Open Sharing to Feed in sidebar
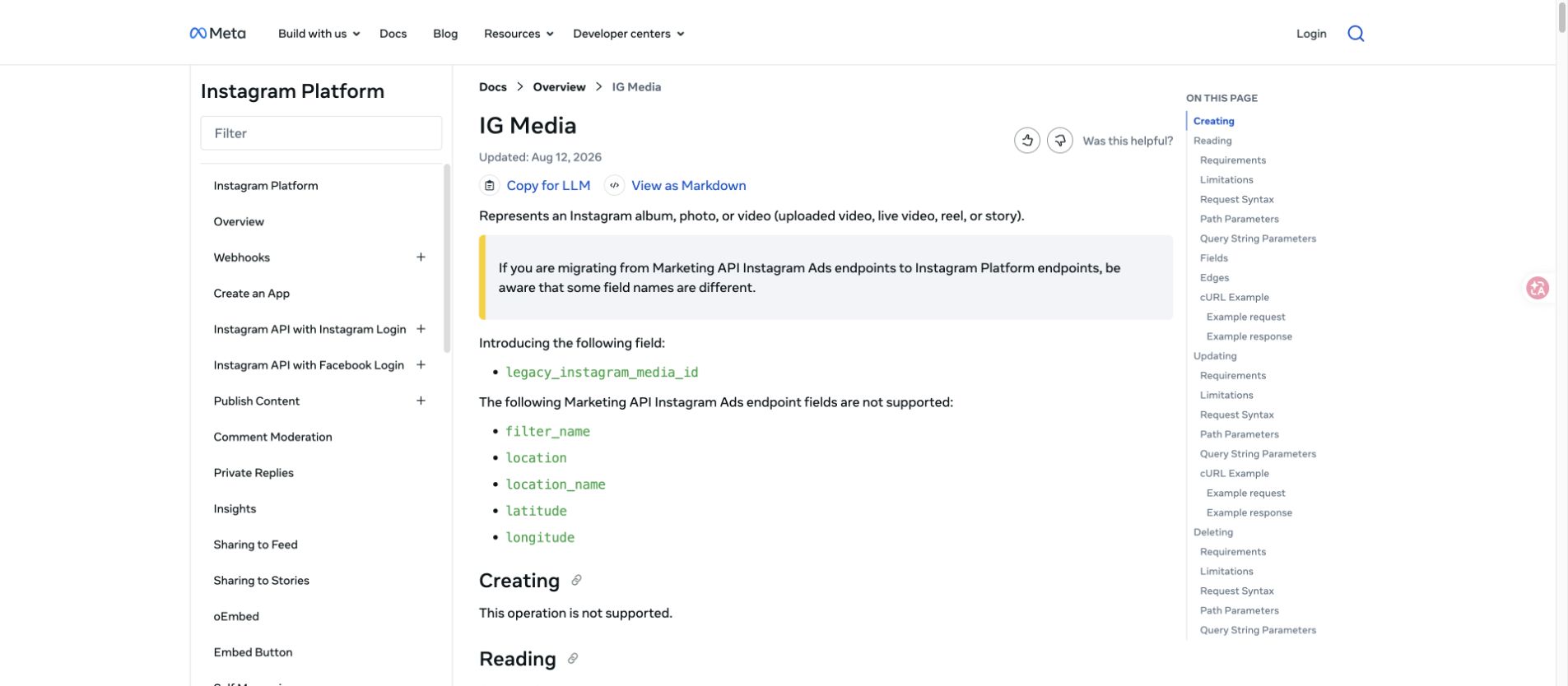Image resolution: width=1568 pixels, height=686 pixels. click(x=255, y=545)
